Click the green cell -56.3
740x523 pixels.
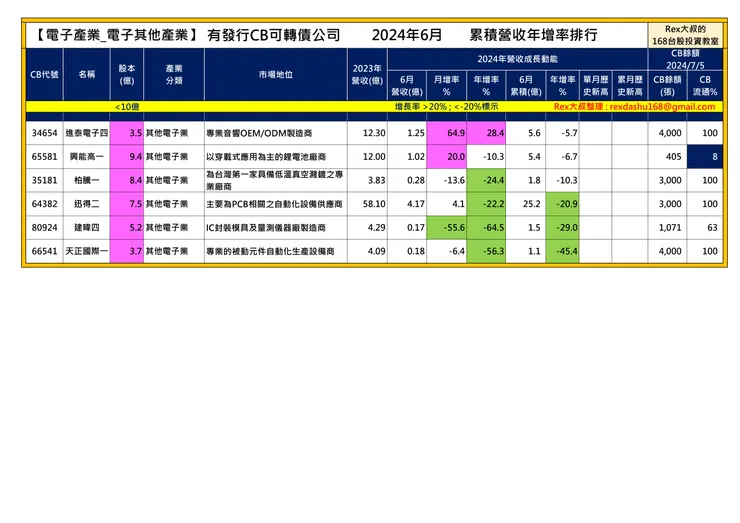tap(486, 251)
